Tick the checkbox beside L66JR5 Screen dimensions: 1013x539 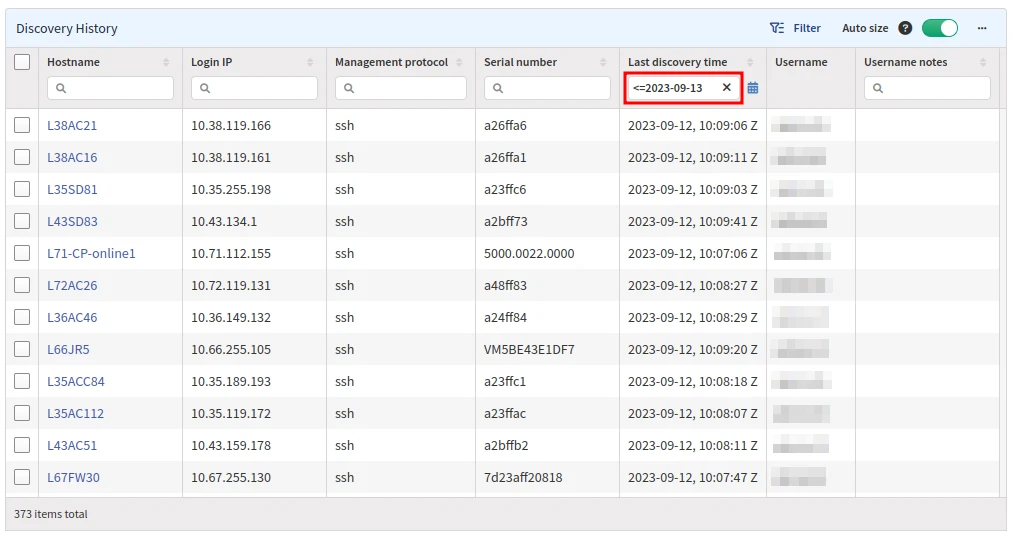click(22, 349)
